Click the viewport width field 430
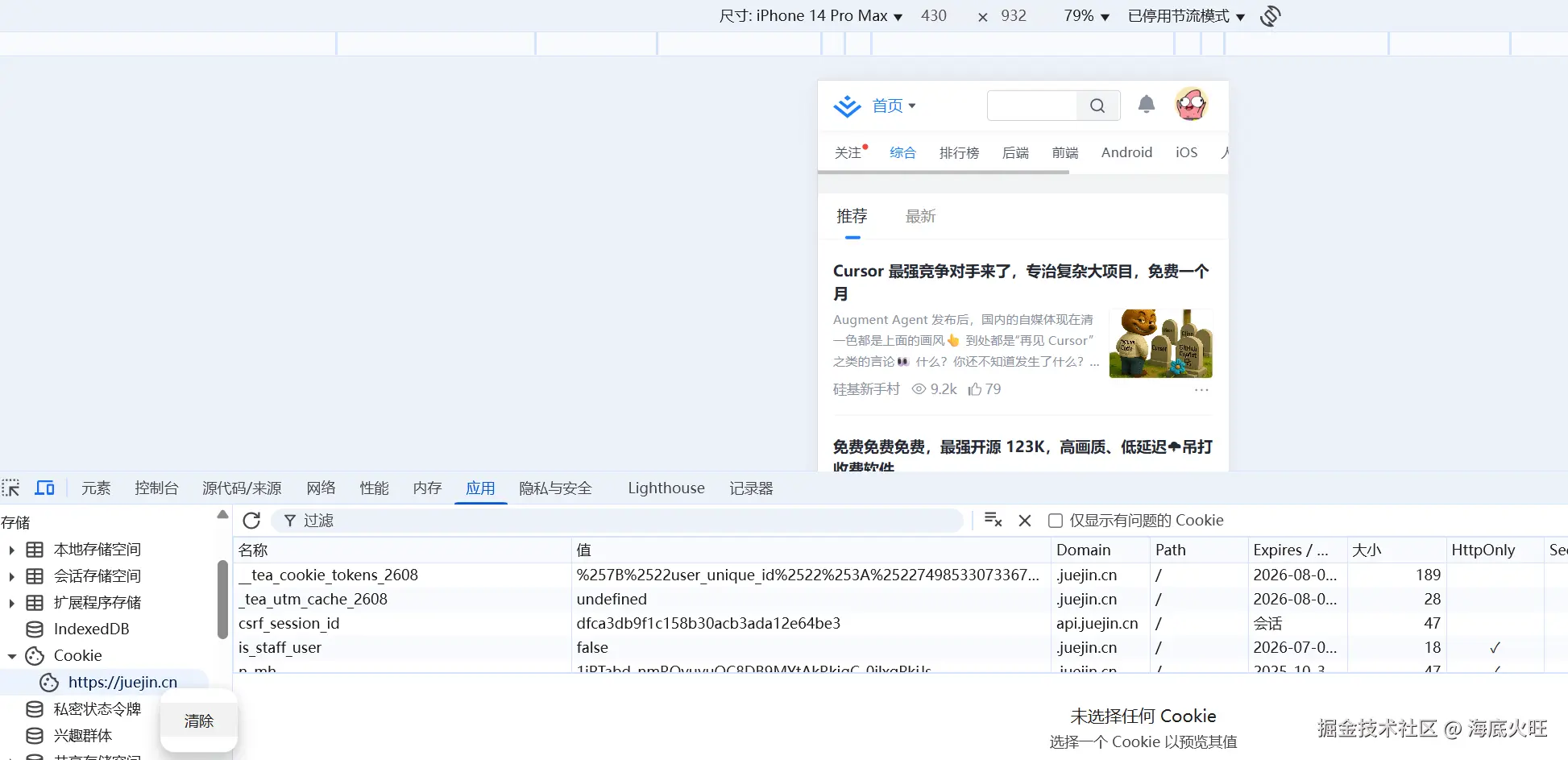Viewport: 1568px width, 760px height. pyautogui.click(x=934, y=16)
